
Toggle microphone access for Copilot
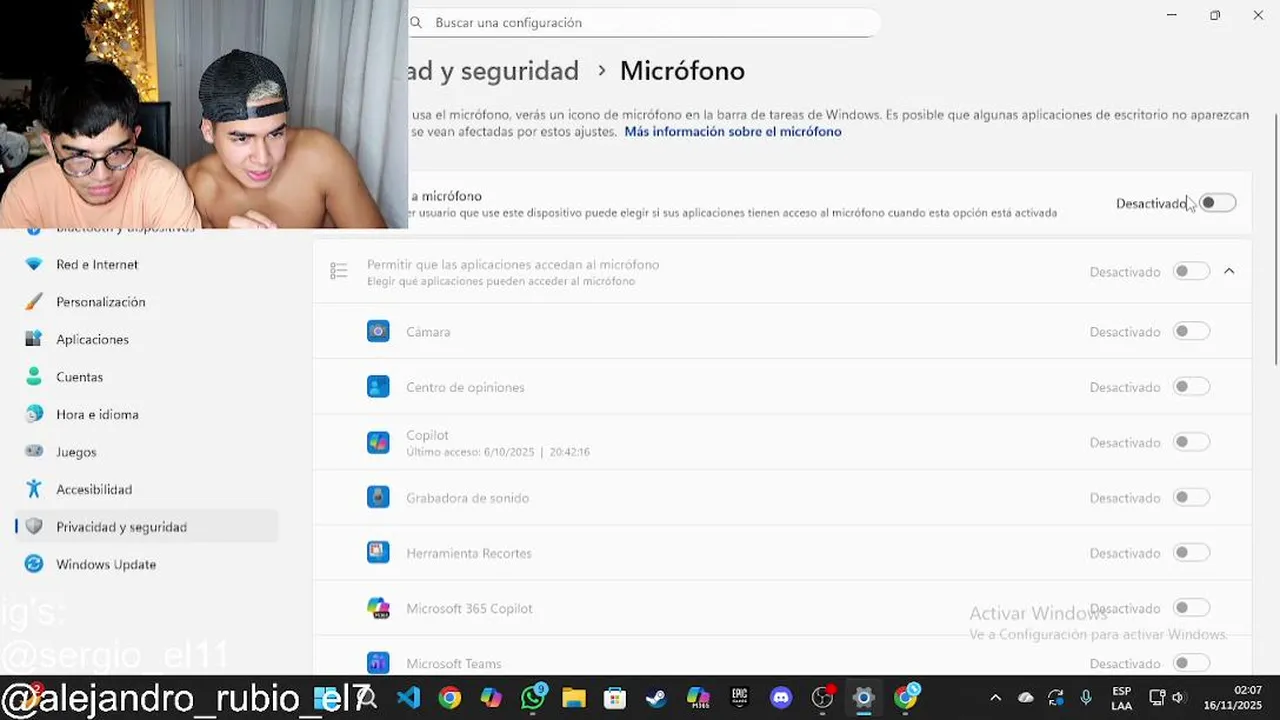[1191, 442]
